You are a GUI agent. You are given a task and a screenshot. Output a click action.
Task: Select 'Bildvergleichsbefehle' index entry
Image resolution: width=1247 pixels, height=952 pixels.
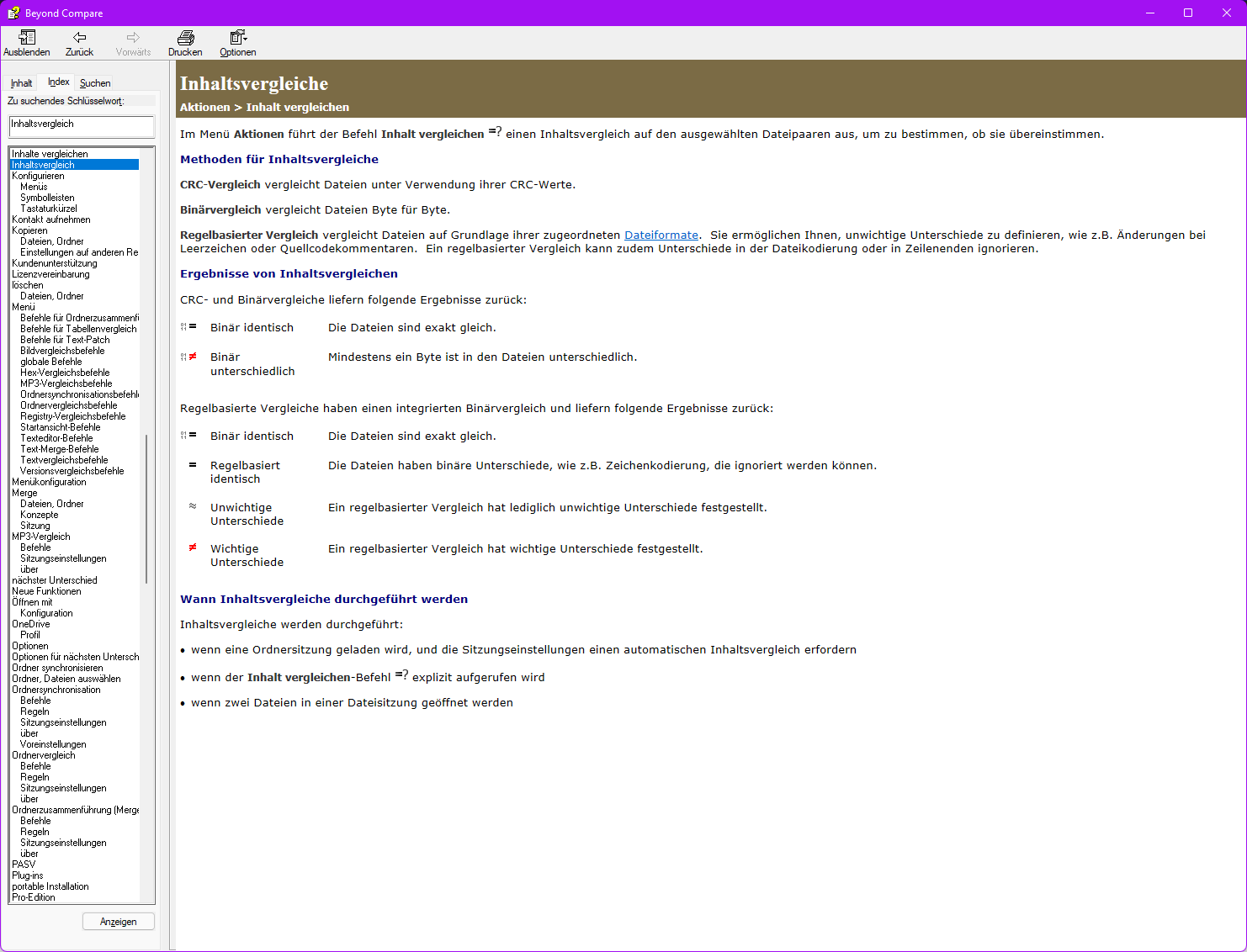62,351
